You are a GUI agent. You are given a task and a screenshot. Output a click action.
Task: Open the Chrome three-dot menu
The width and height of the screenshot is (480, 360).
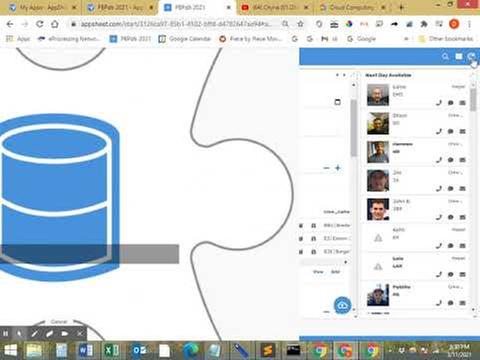469,24
